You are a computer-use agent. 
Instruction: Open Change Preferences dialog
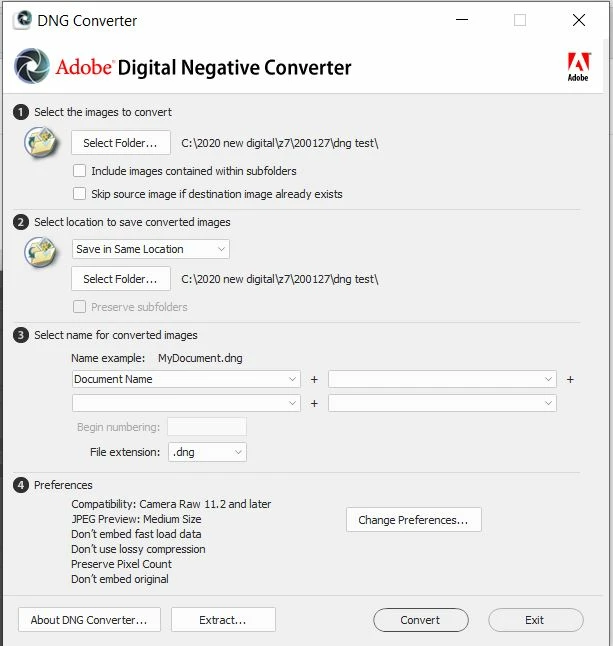click(414, 520)
